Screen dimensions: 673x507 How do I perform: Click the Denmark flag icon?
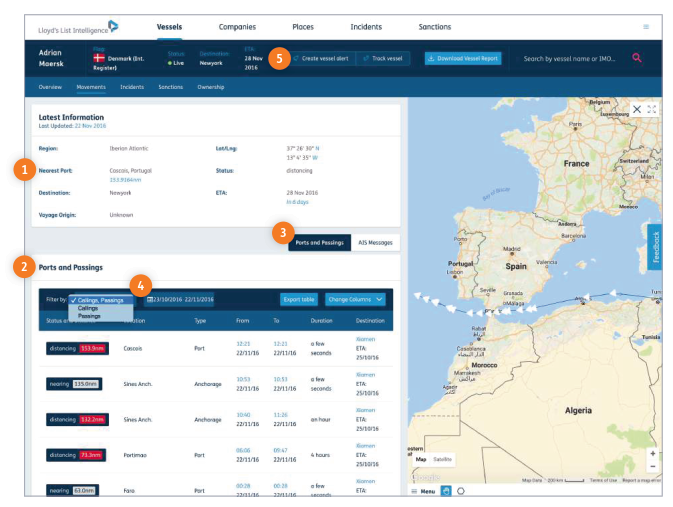click(99, 58)
